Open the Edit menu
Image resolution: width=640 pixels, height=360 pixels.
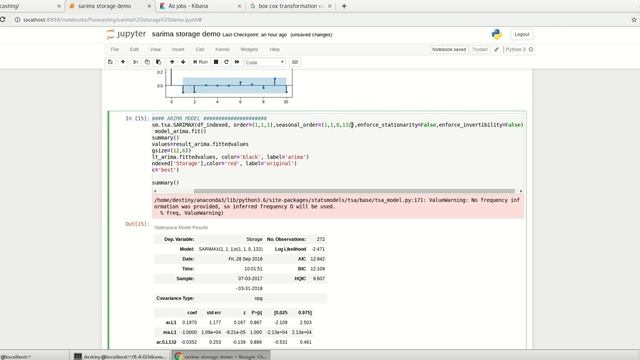coord(134,49)
